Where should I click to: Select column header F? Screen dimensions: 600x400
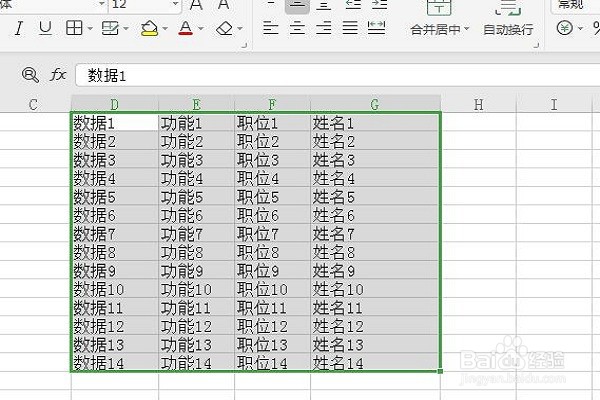click(272, 104)
